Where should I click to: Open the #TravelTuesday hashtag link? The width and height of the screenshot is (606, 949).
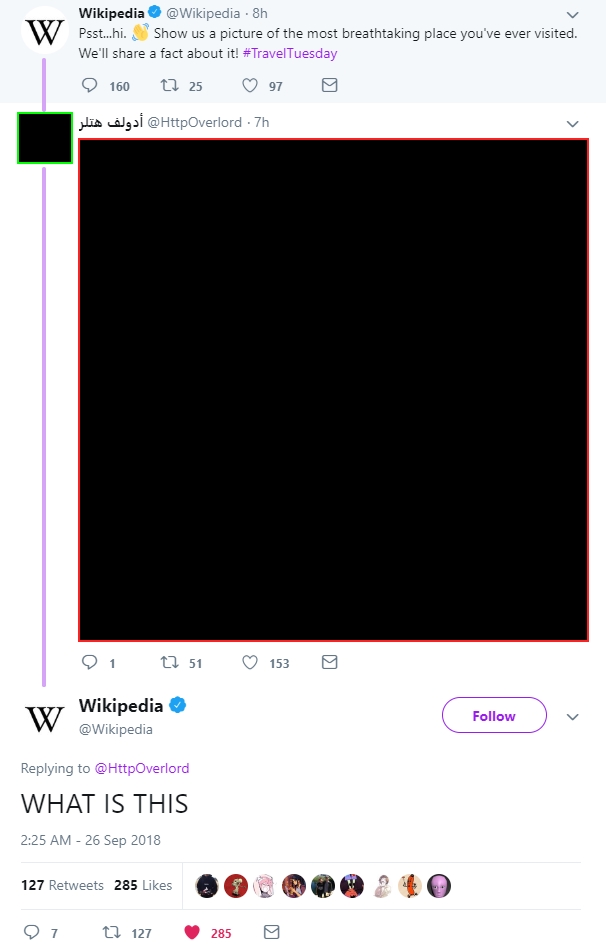tap(290, 53)
